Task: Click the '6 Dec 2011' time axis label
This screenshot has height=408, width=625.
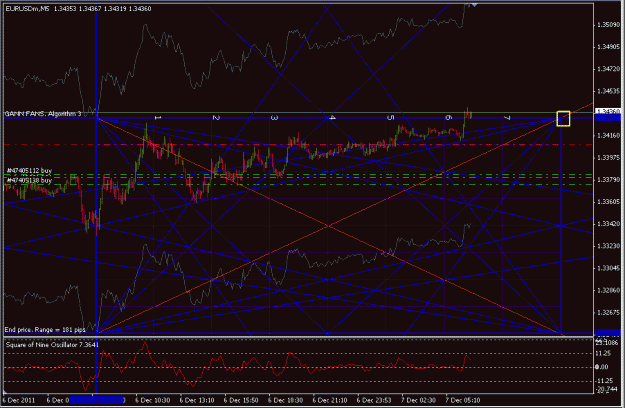Action: [x=19, y=400]
